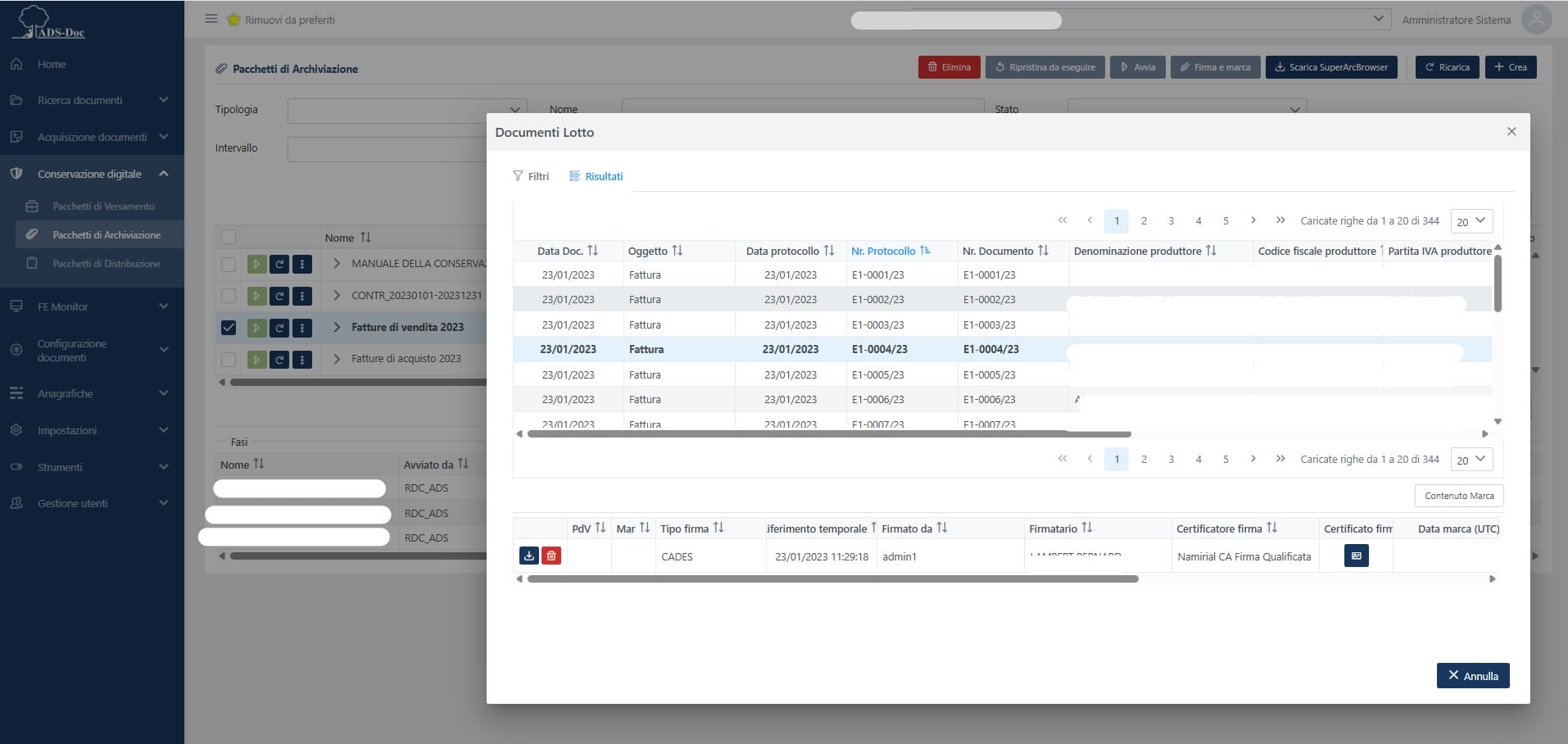The width and height of the screenshot is (1568, 744).
Task: Click the documents table horizontal scrollbar
Action: [x=829, y=434]
